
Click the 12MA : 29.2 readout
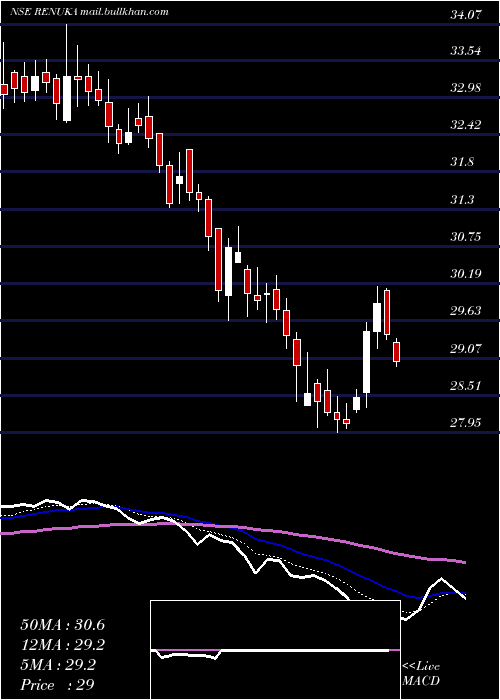(62, 645)
